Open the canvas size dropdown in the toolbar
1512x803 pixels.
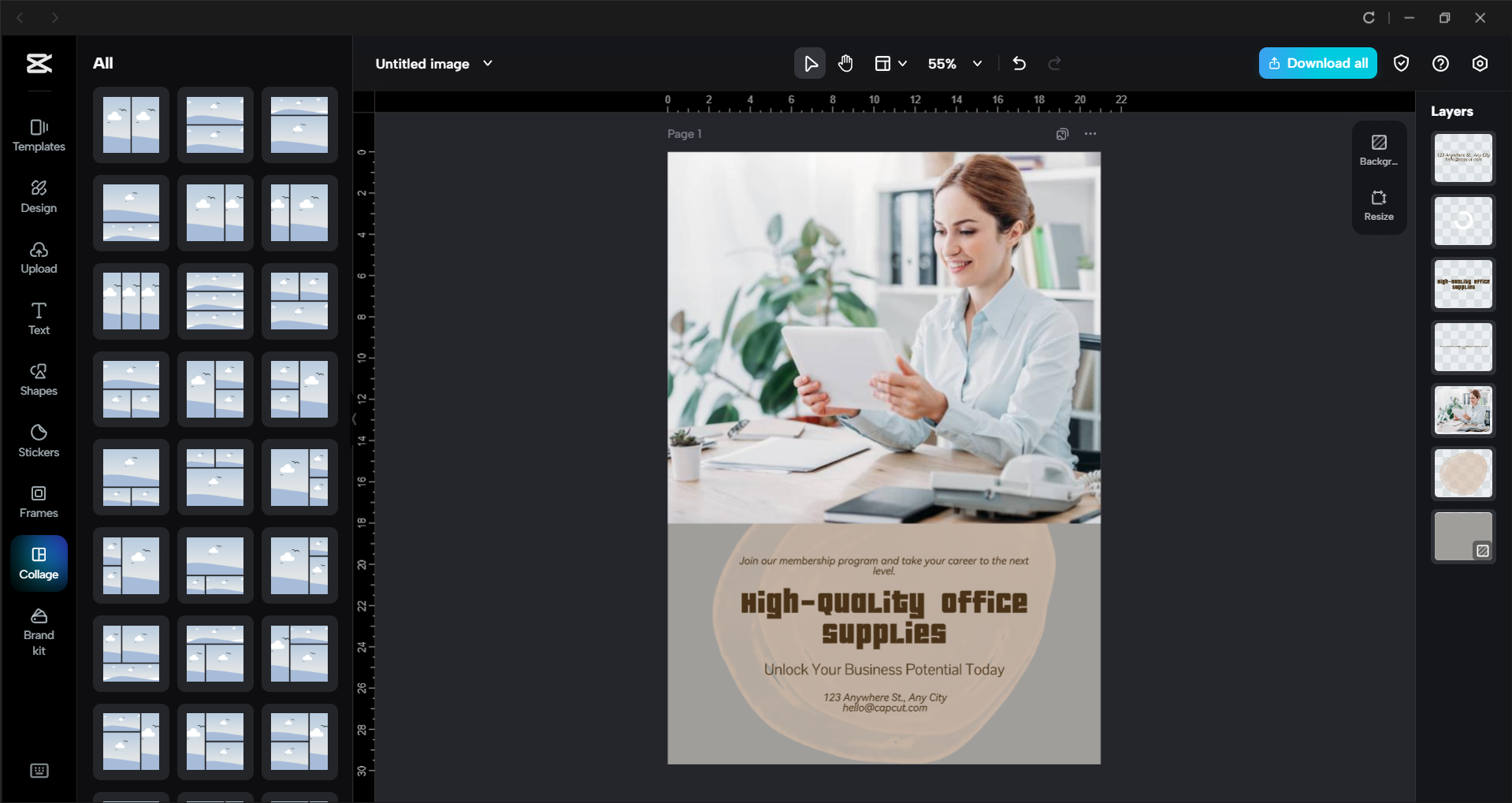click(890, 63)
